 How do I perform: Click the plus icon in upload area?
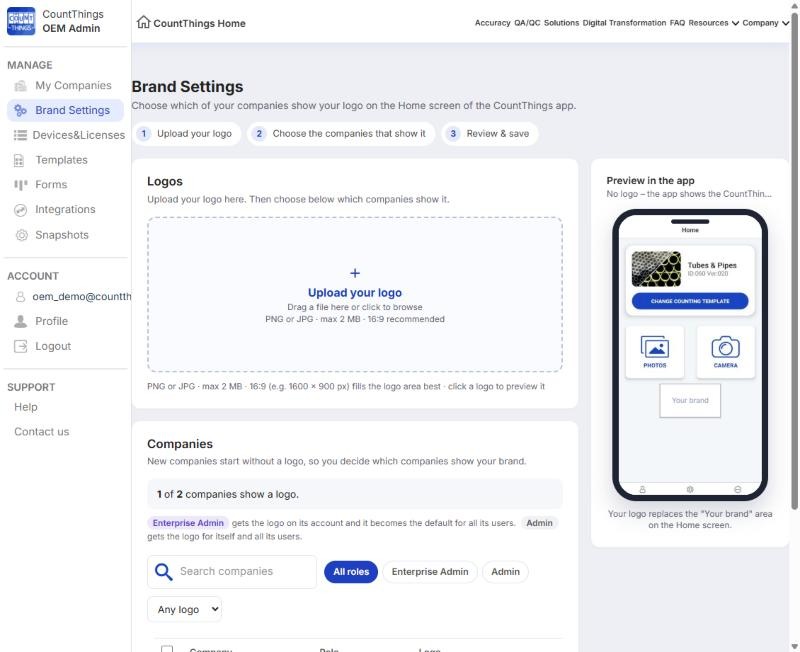355,273
